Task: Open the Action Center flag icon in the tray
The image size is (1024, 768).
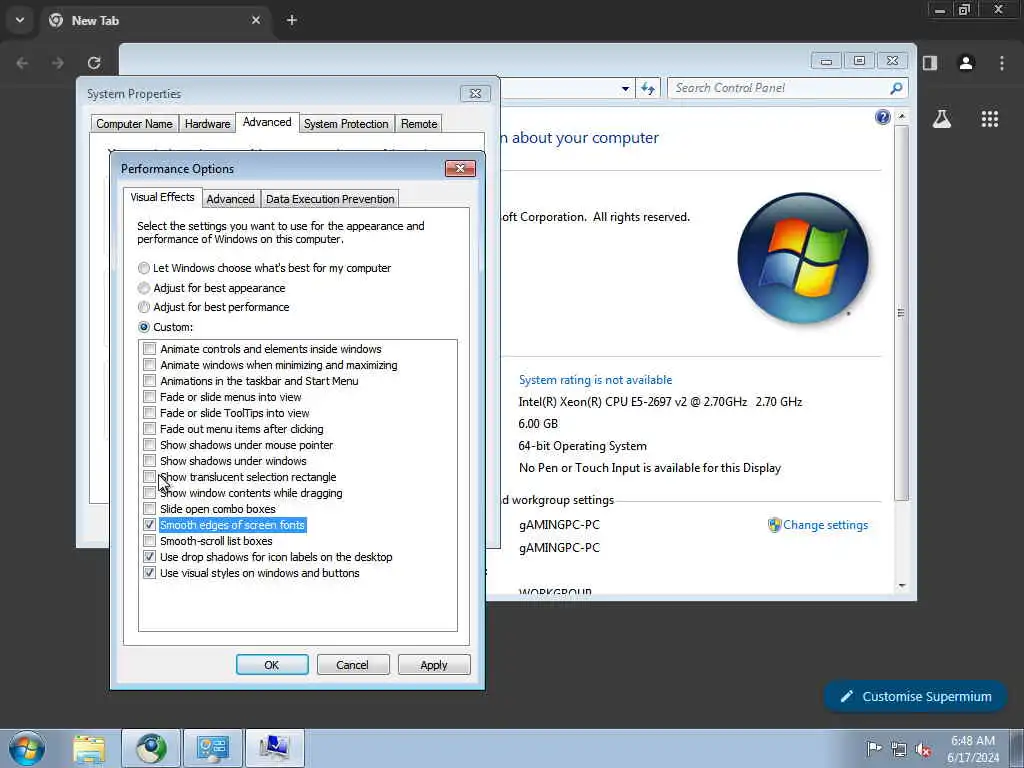Action: tap(874, 748)
